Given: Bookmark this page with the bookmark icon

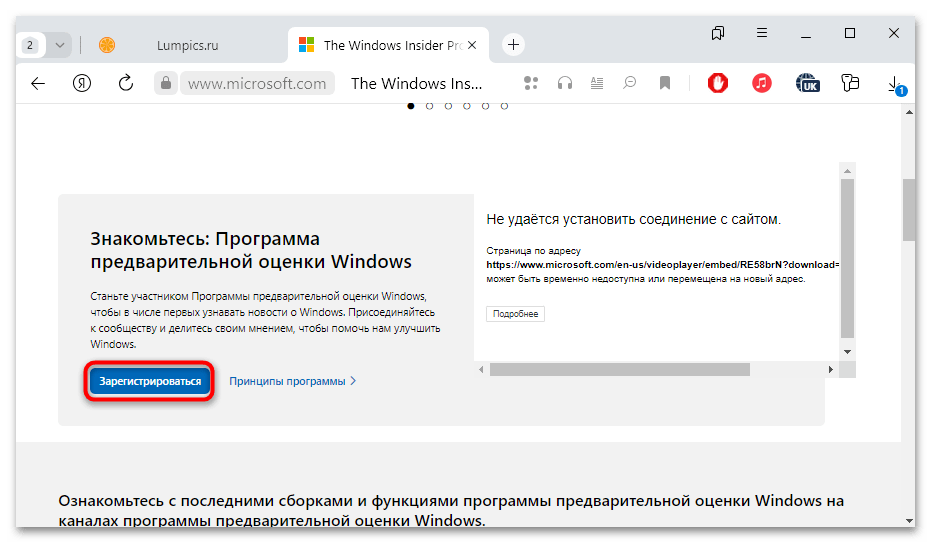Looking at the screenshot, I should 665,83.
